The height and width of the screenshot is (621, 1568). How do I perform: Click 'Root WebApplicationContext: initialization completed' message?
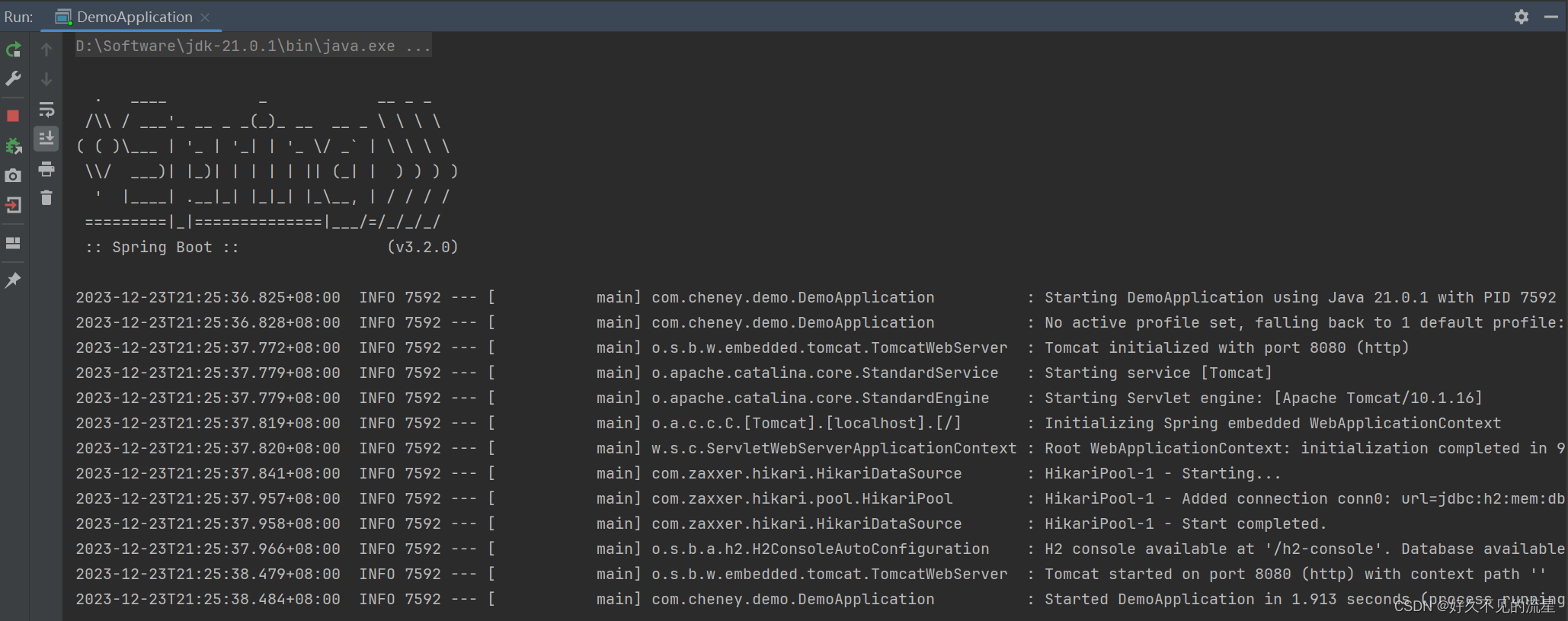[x=1304, y=448]
